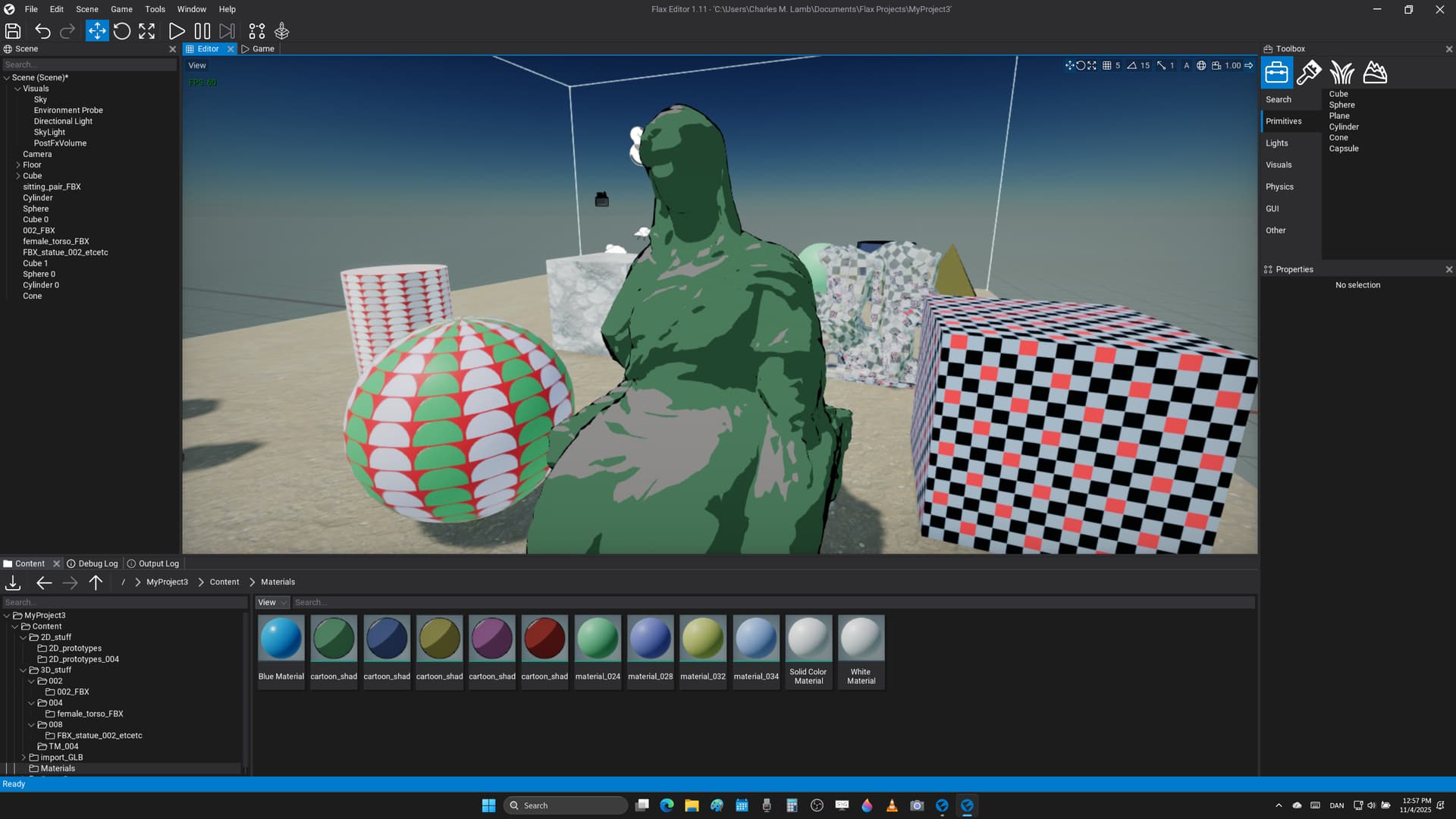Open the Paint tab in Toolbox

pyautogui.click(x=1309, y=73)
